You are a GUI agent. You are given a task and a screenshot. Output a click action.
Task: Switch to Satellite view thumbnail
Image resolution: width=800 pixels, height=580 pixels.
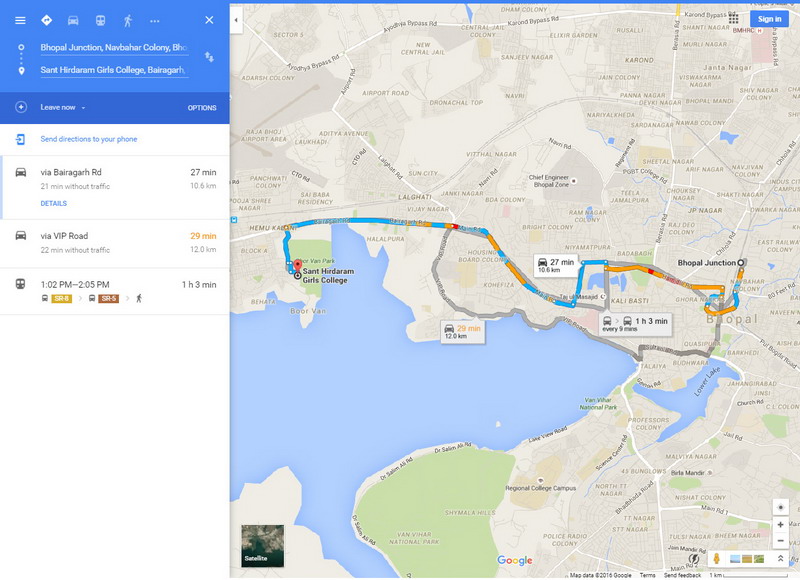click(x=262, y=545)
